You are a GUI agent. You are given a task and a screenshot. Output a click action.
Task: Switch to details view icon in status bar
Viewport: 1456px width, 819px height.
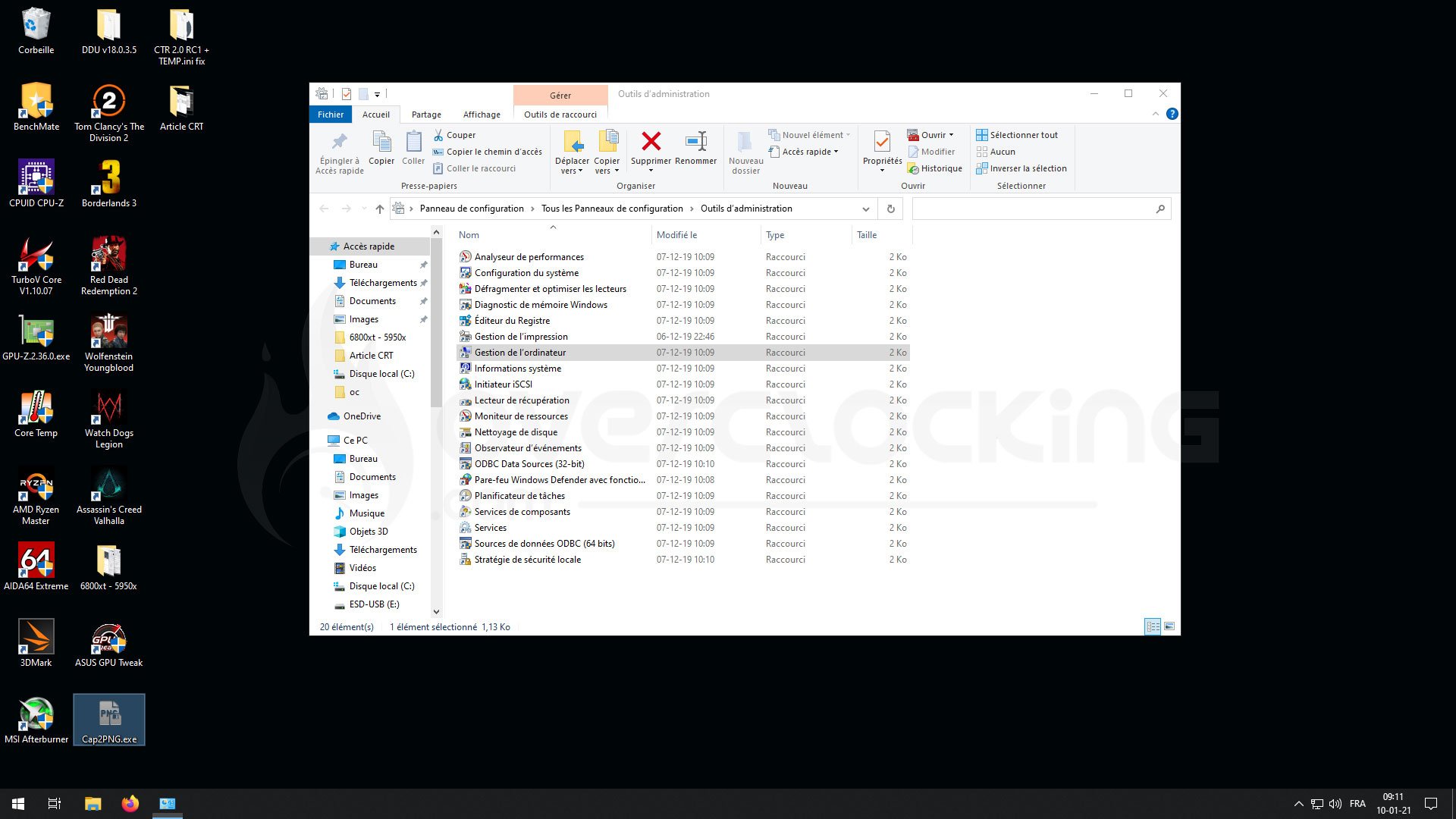1153,626
